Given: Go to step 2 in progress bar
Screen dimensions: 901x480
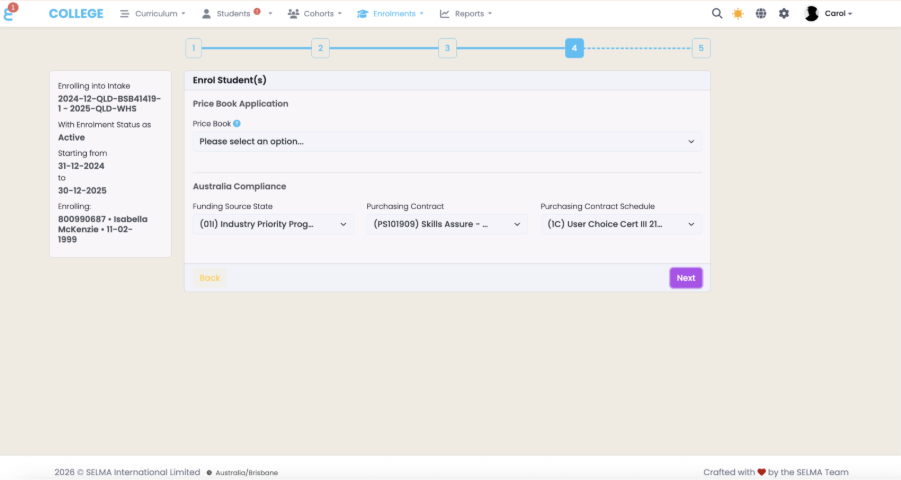Looking at the screenshot, I should pyautogui.click(x=320, y=48).
